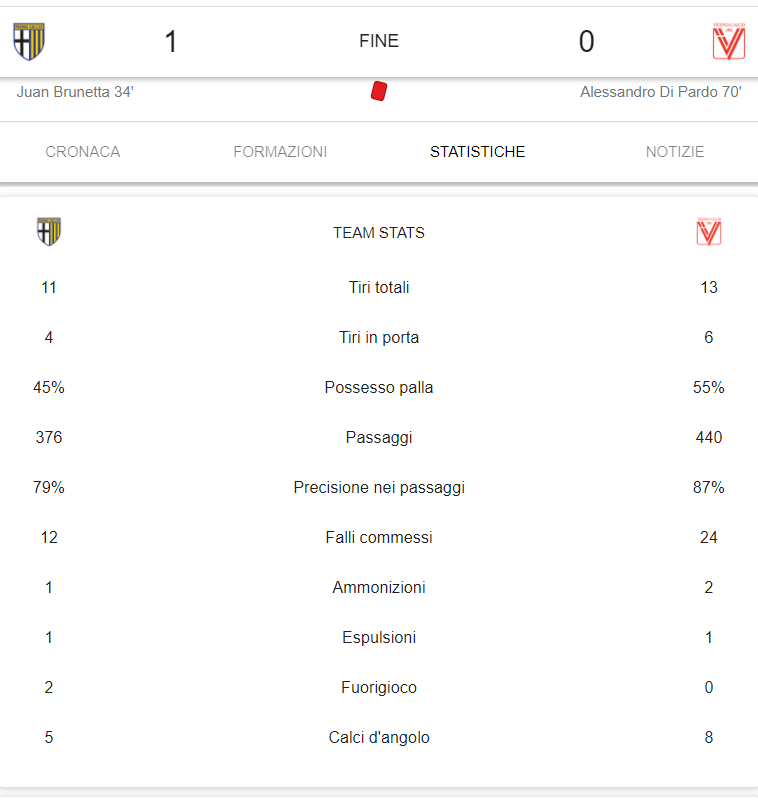
Task: Click Parma's score of 1
Action: point(171,42)
